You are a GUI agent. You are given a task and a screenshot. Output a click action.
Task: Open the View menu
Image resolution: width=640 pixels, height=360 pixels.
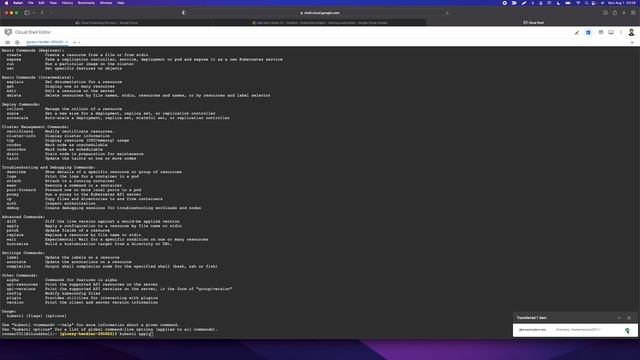pyautogui.click(x=53, y=3)
